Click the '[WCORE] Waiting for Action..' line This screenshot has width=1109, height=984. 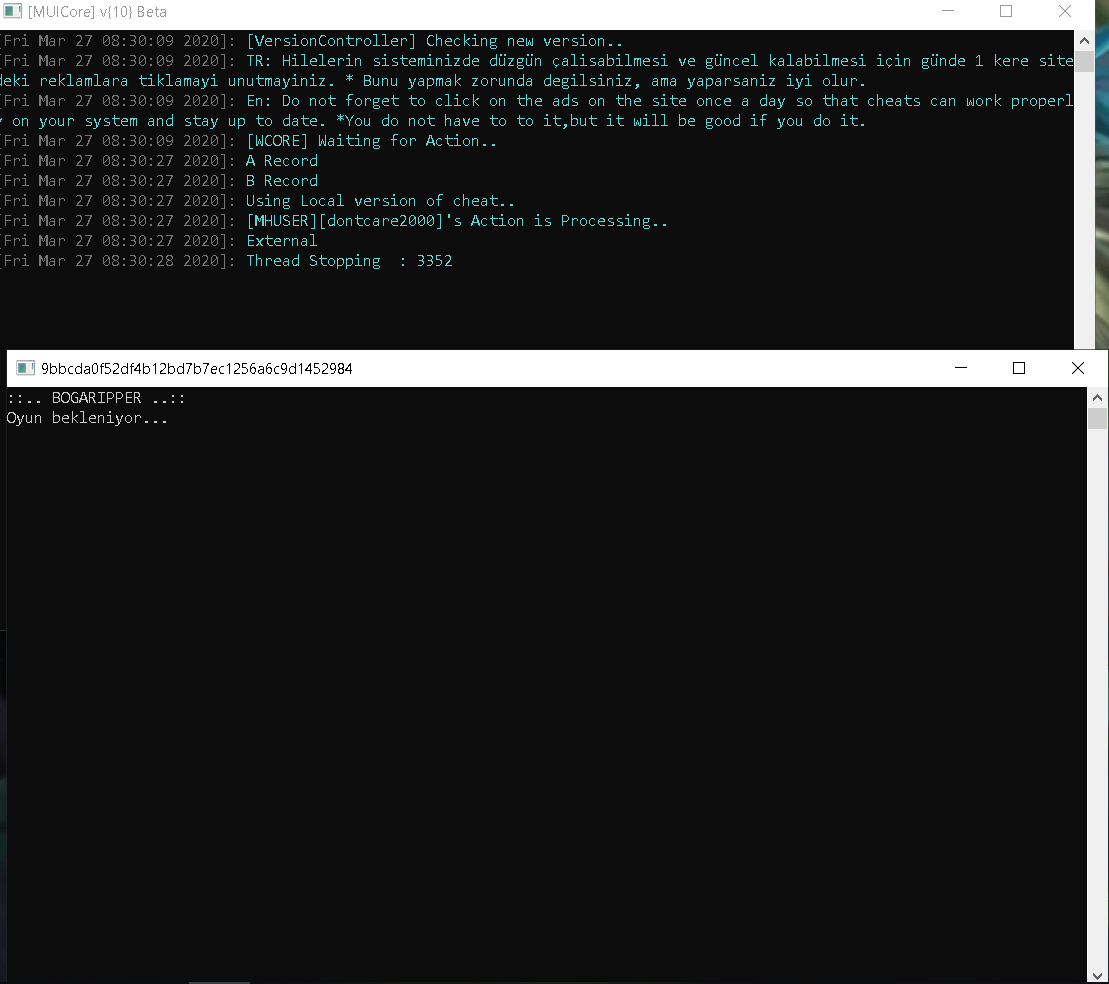click(x=371, y=141)
